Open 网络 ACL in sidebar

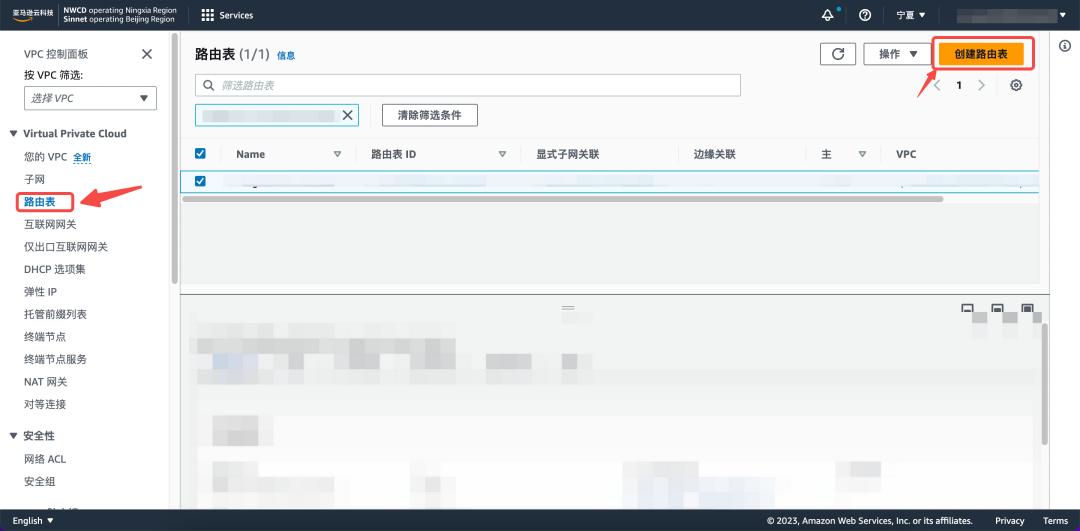coord(45,459)
